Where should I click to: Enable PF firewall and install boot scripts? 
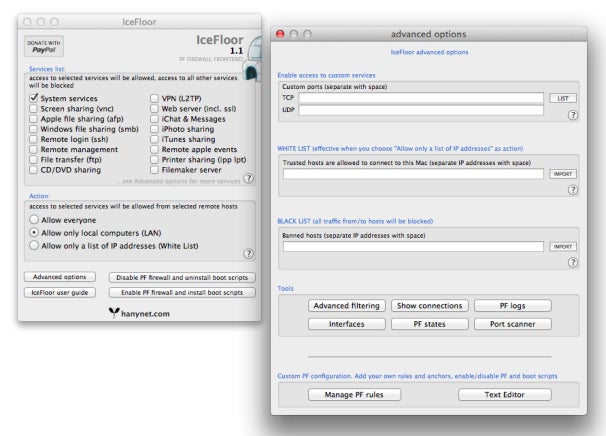coord(182,293)
